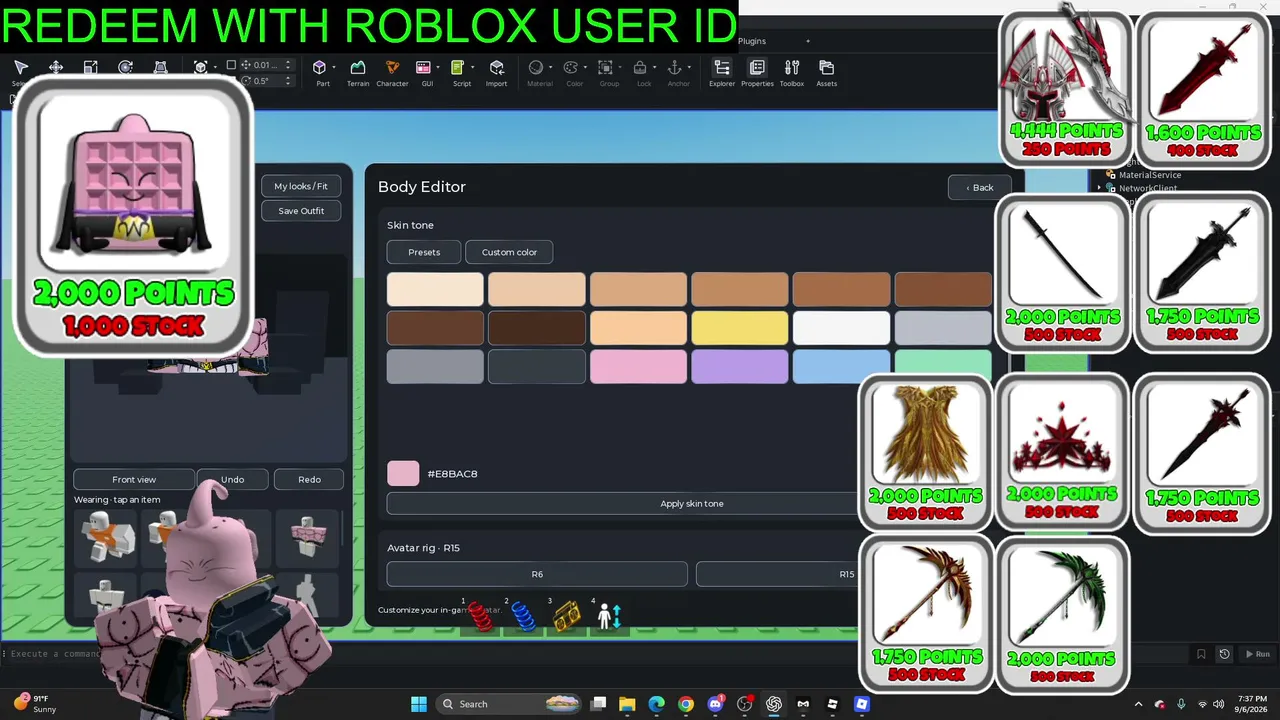Viewport: 1280px width, 720px height.
Task: Select the red coil hotbar item
Action: click(x=481, y=616)
